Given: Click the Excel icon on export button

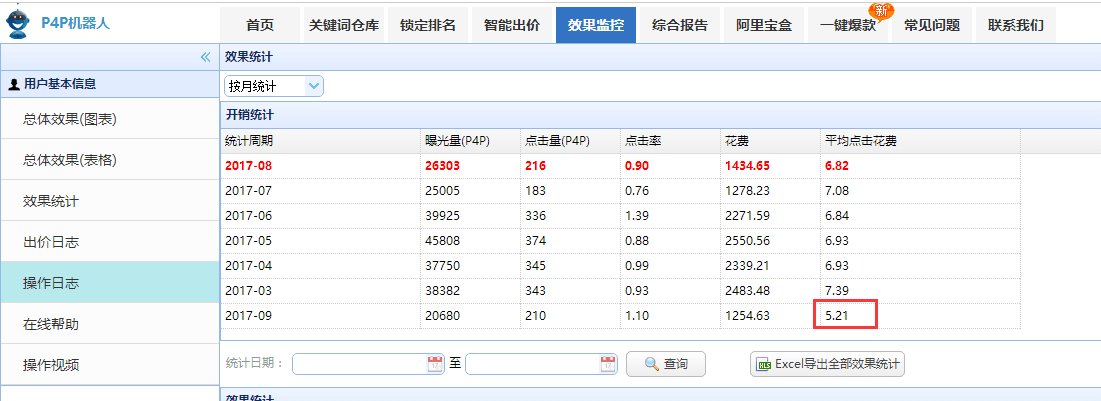Looking at the screenshot, I should (x=764, y=364).
